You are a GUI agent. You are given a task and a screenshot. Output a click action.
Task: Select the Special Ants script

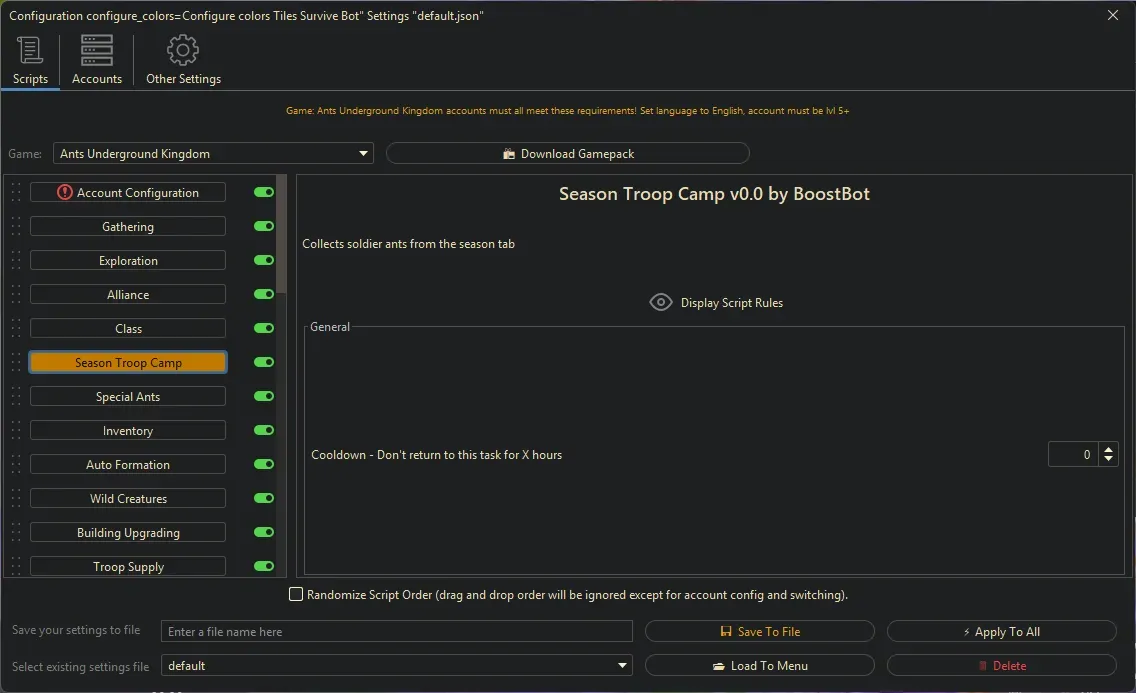coord(128,397)
